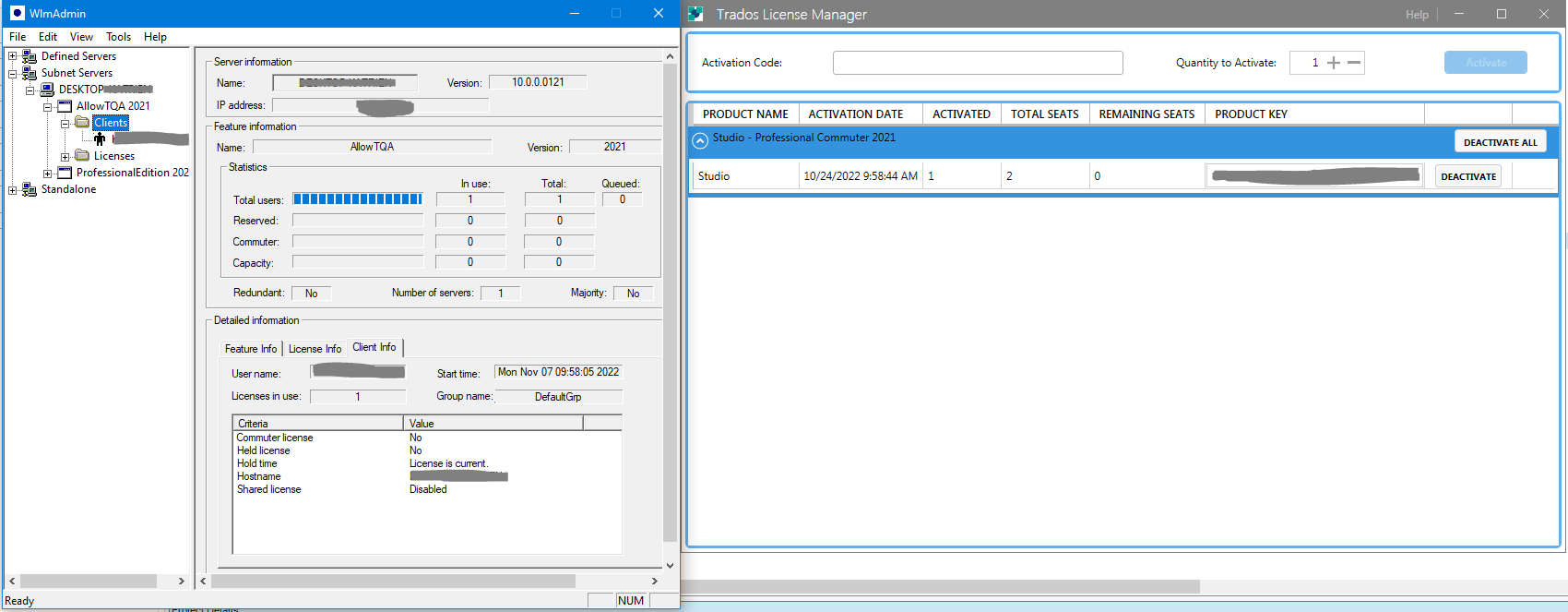Click the REMAINING SEATS column header
1568x612 pixels.
pos(1147,114)
